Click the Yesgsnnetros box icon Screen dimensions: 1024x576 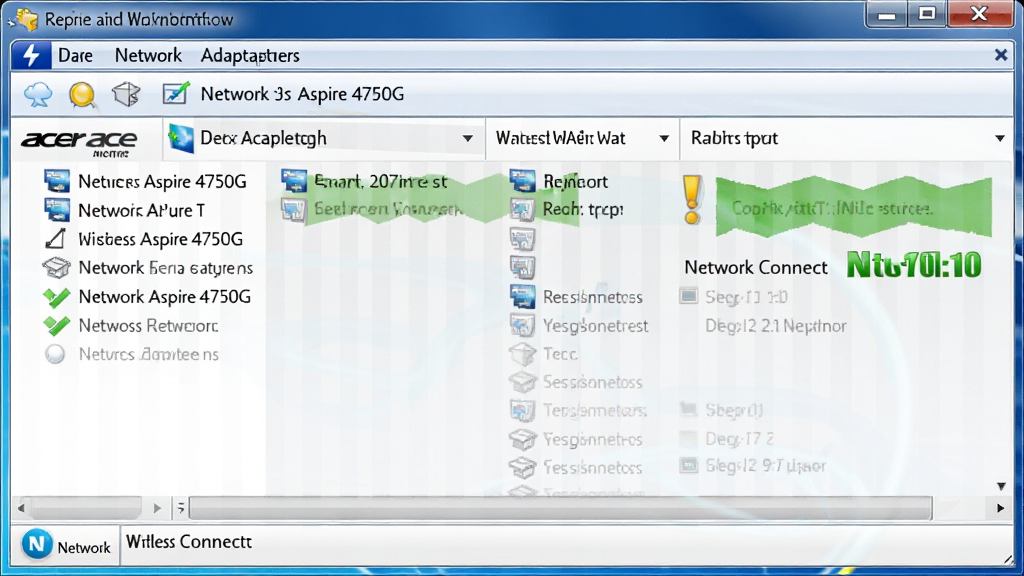522,439
